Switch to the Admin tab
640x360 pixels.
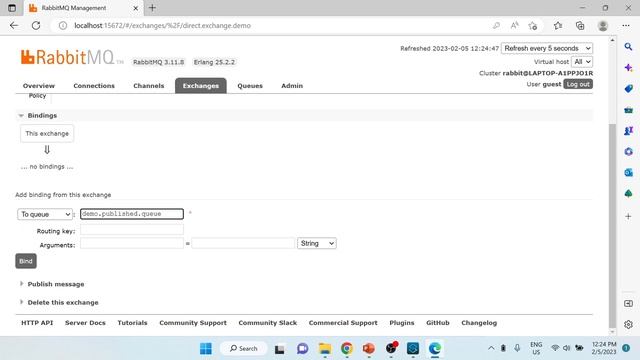292,86
